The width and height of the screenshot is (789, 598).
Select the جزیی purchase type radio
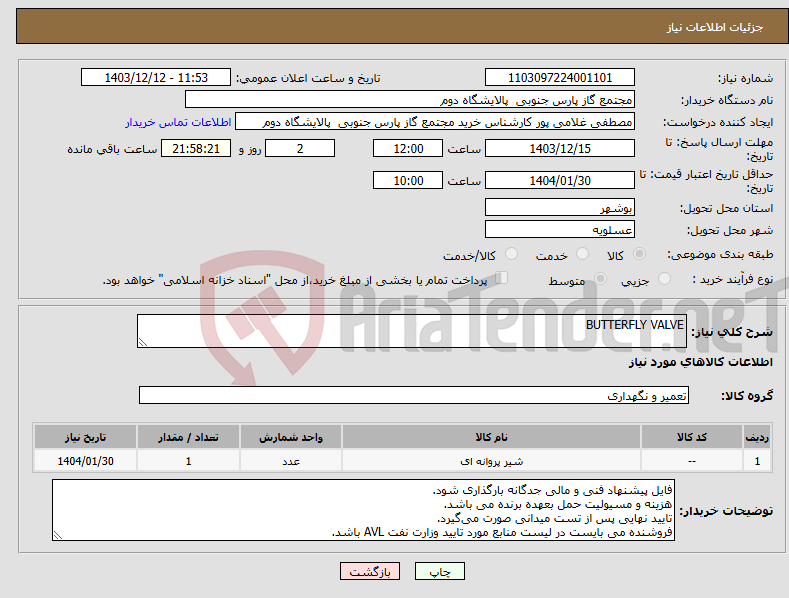coord(664,278)
